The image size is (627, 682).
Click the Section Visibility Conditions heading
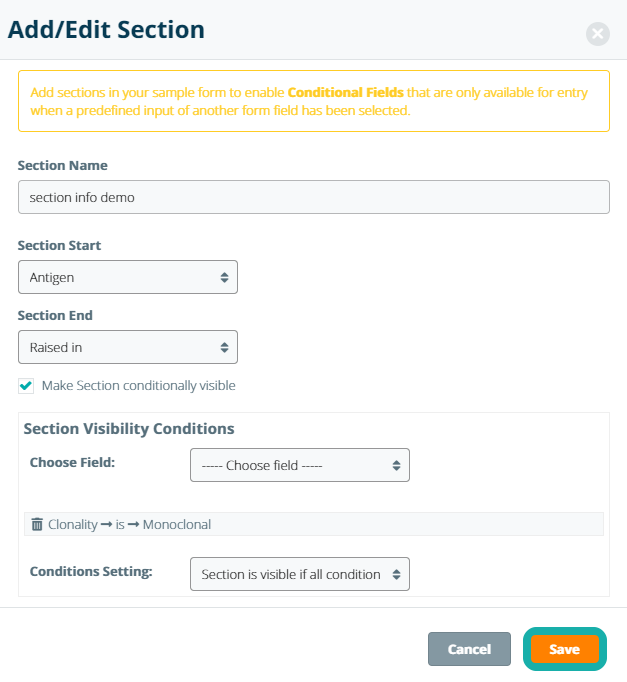[129, 429]
